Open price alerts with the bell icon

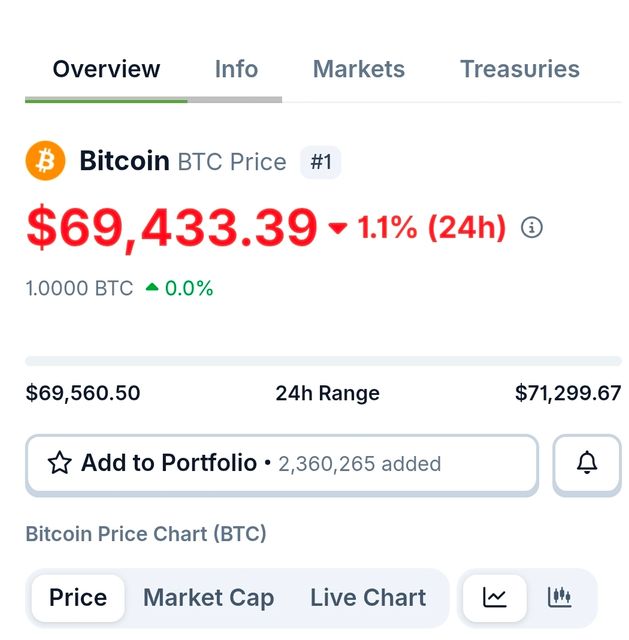587,463
